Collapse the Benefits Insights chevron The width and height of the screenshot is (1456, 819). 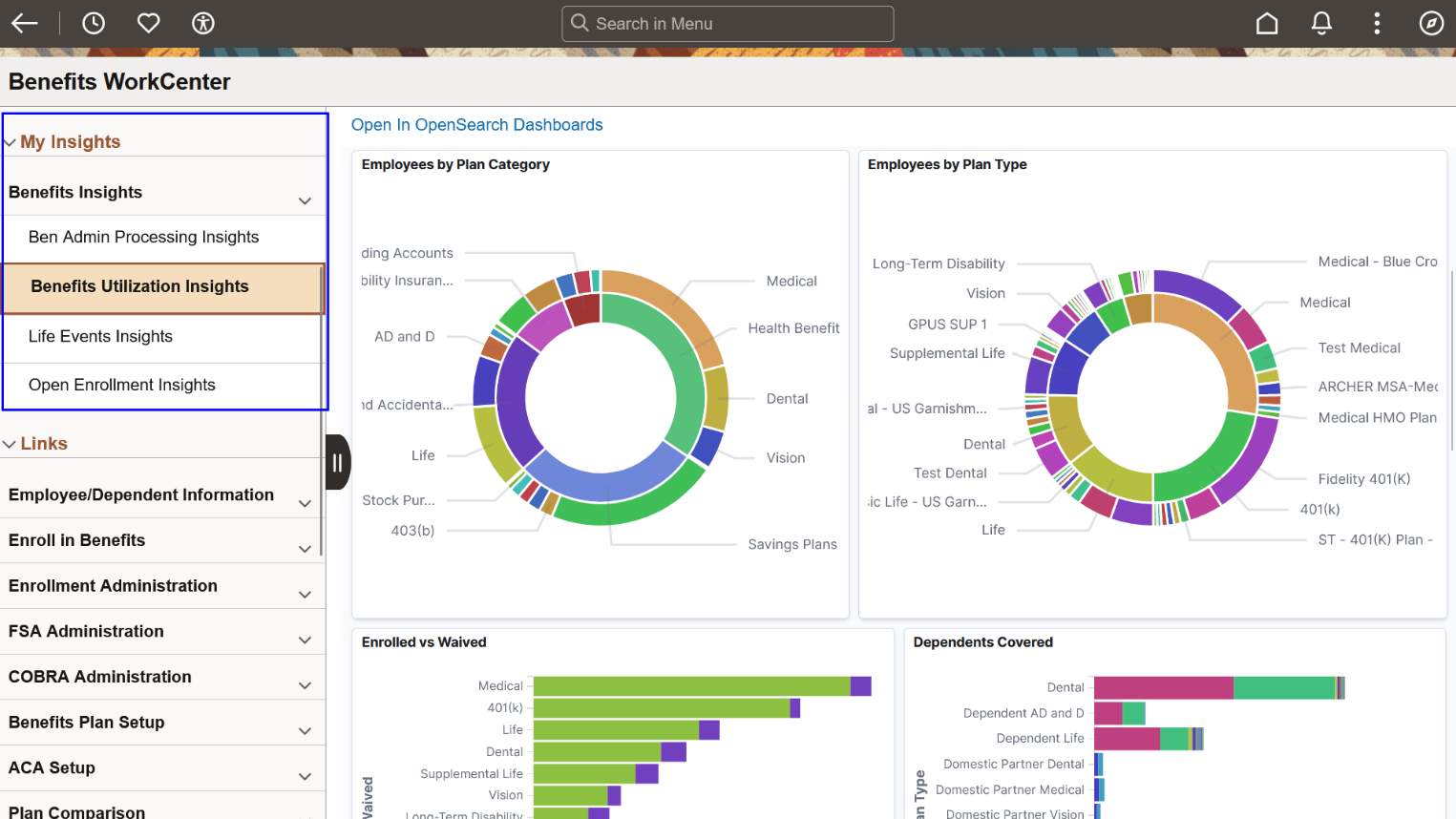point(305,200)
